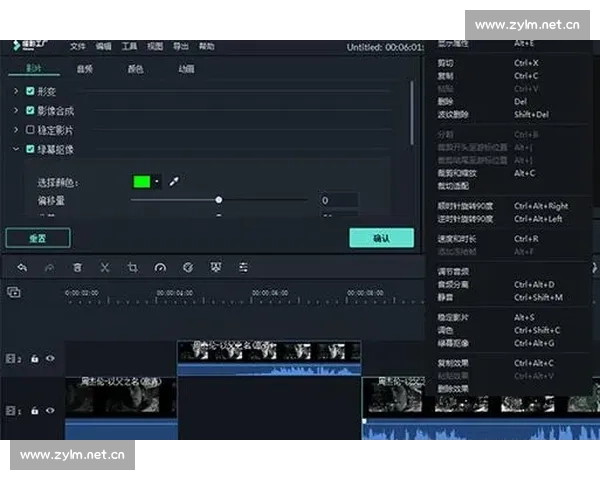Click the undo arrow in timeline toolbar
The image size is (600, 480).
point(22,268)
